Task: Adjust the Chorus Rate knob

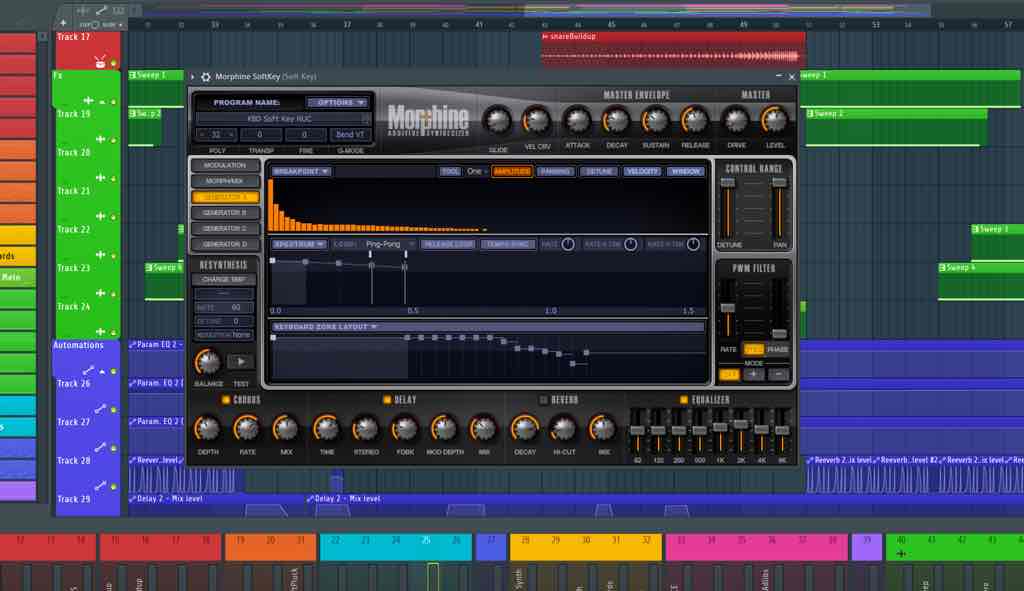Action: click(246, 428)
